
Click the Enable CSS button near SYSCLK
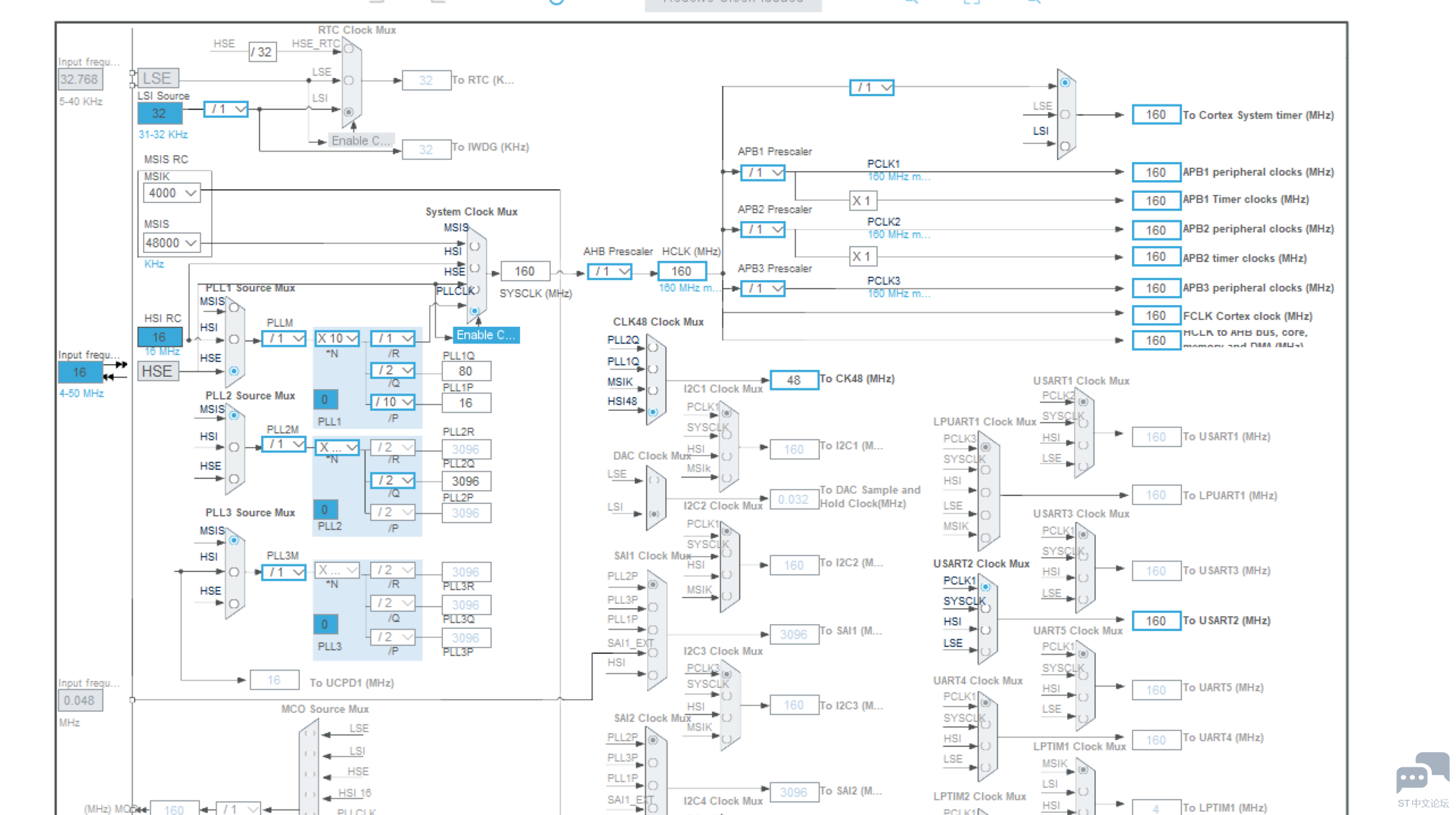(485, 334)
